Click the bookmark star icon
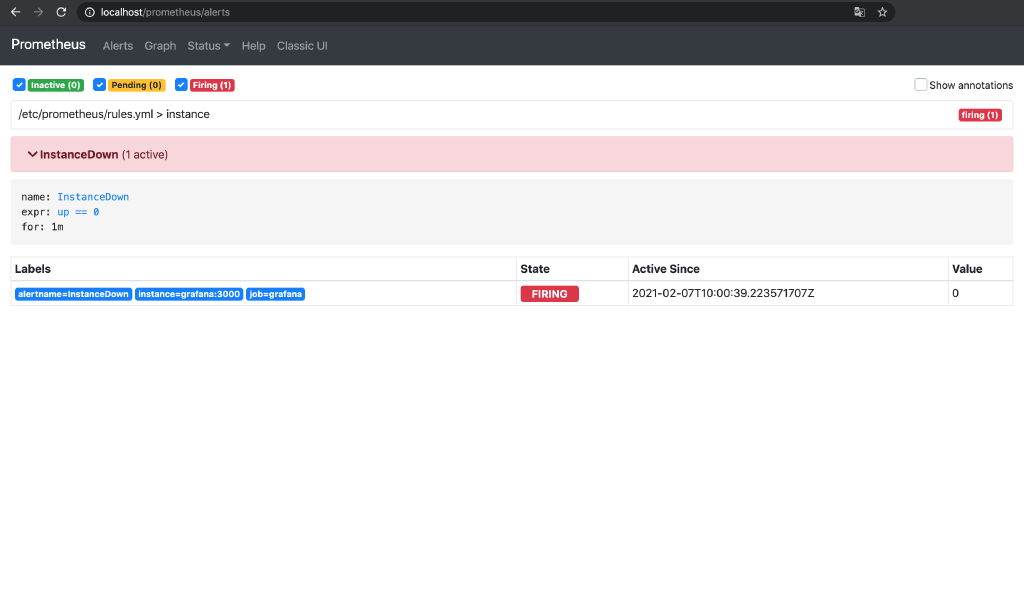This screenshot has height=609, width=1024. pos(882,12)
